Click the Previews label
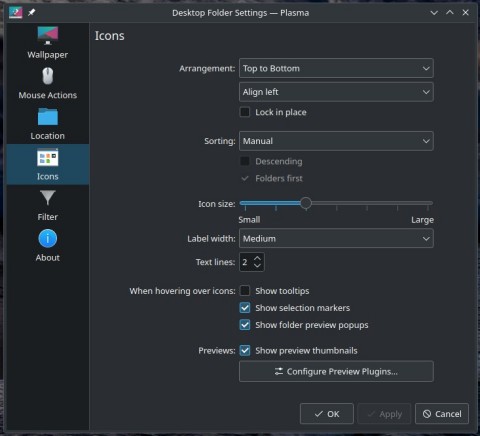 tap(217, 350)
